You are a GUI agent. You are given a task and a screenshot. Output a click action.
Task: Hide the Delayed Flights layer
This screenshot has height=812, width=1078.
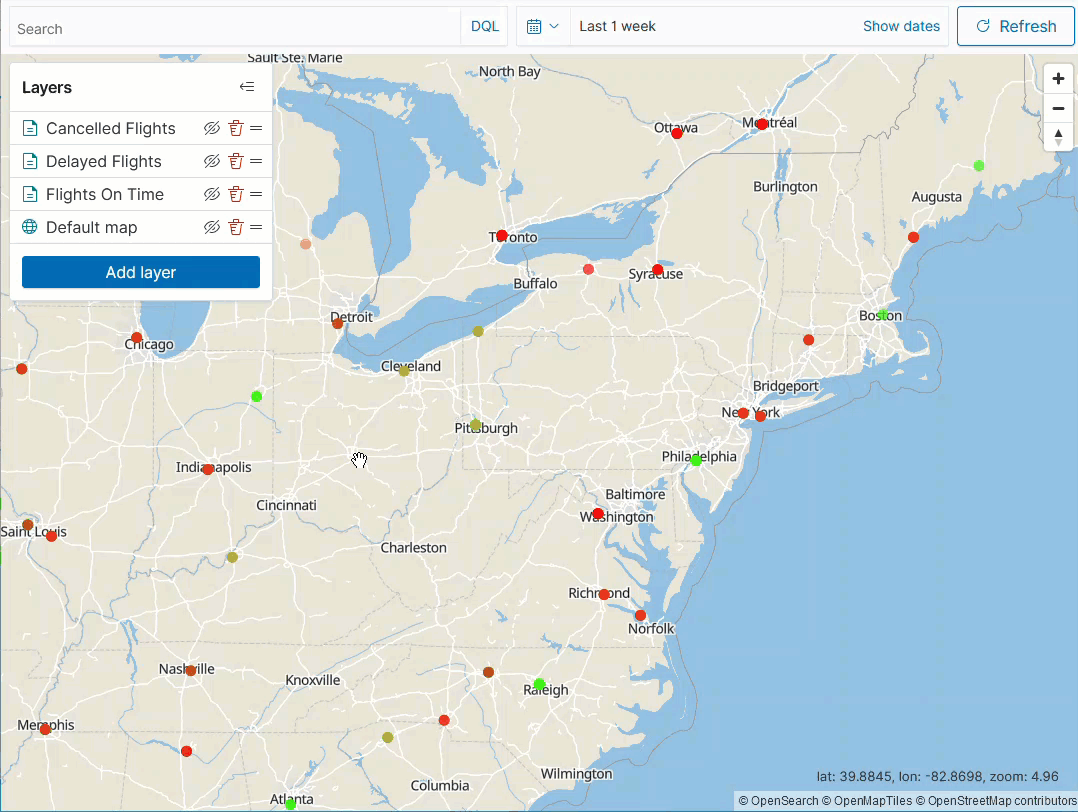[212, 161]
